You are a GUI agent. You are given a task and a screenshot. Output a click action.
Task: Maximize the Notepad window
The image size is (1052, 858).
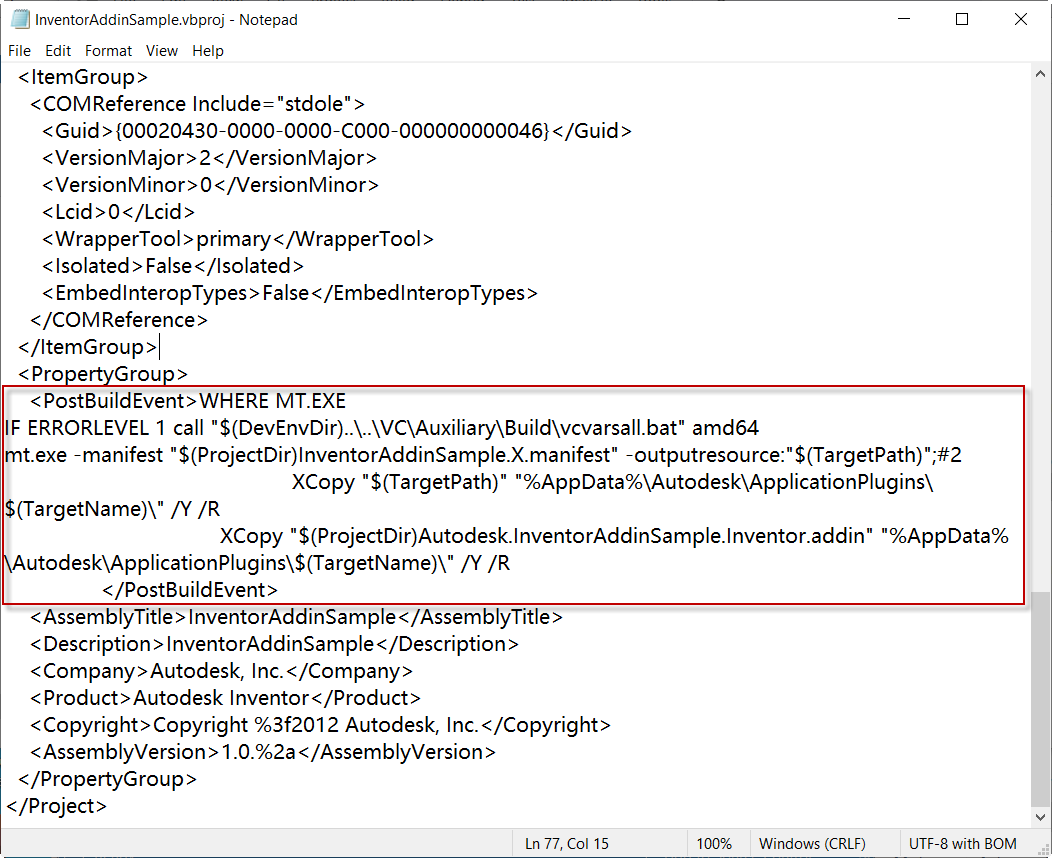(x=961, y=19)
